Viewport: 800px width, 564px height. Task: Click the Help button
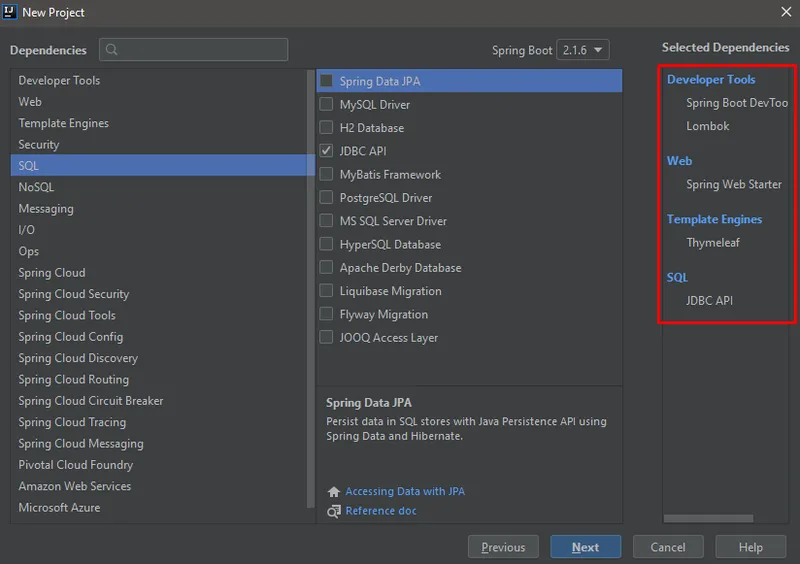click(x=751, y=547)
